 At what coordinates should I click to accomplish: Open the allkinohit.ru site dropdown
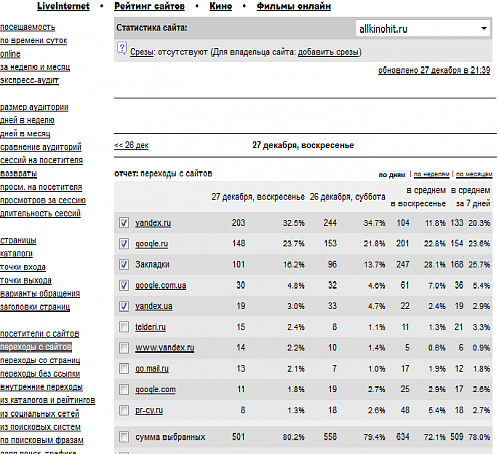click(x=423, y=29)
